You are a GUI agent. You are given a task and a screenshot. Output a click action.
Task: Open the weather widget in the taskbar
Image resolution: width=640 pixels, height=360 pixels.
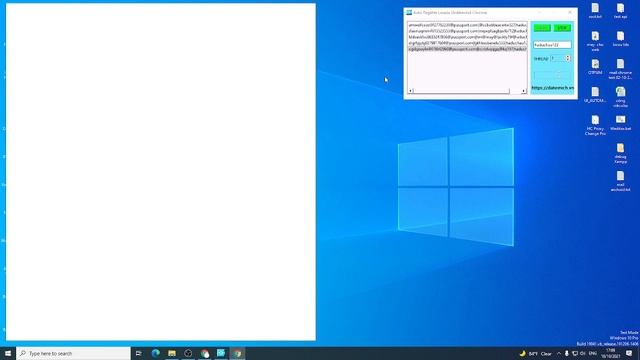535,353
